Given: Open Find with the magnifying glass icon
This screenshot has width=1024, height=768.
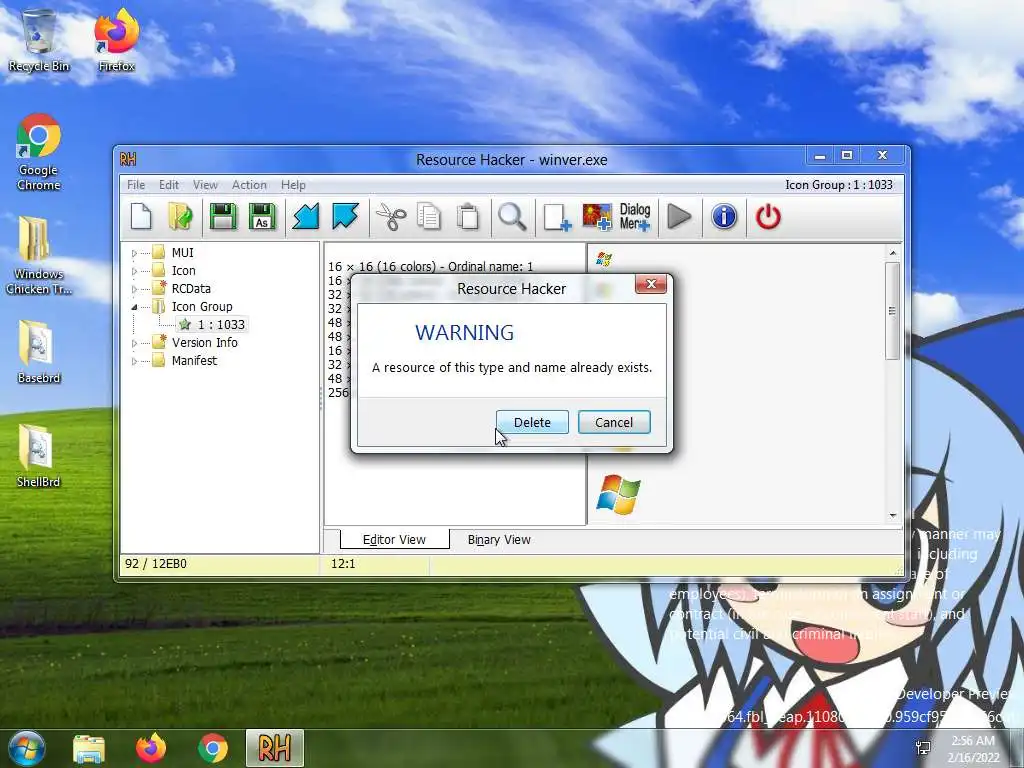Looking at the screenshot, I should click(x=512, y=217).
